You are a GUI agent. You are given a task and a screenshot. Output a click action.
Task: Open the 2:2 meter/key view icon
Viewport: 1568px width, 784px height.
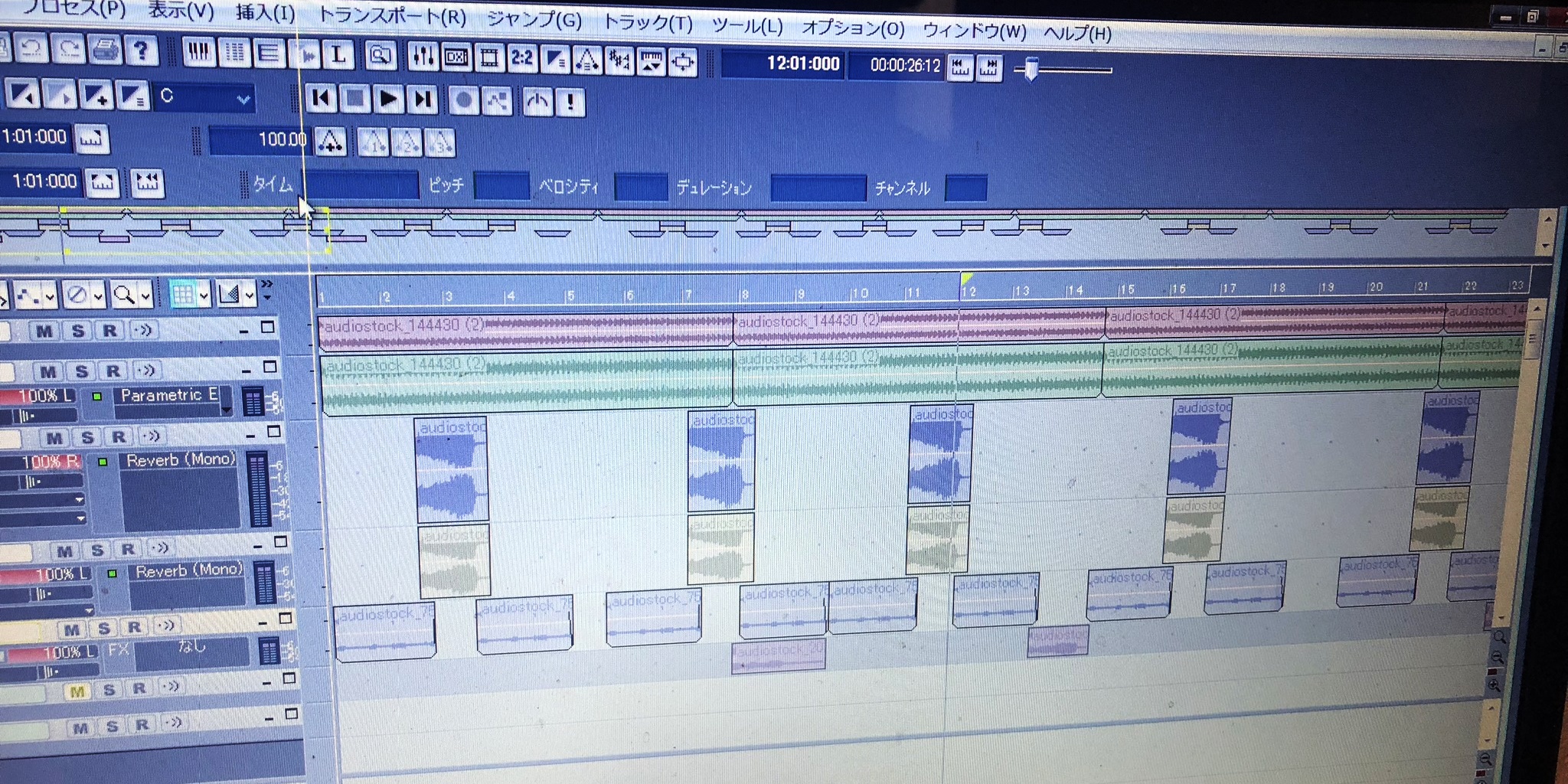(x=522, y=58)
